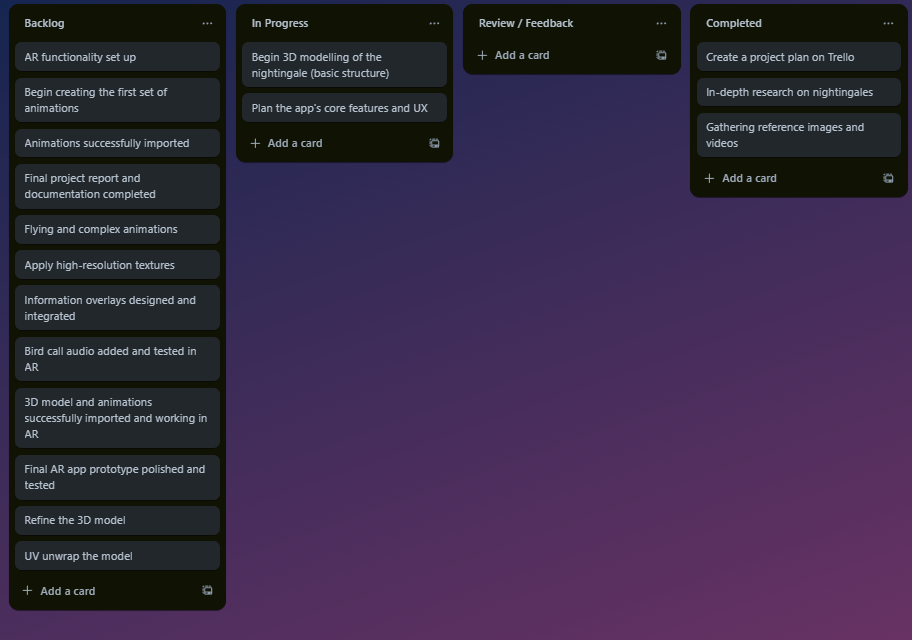Click the Backlog list title
The width and height of the screenshot is (912, 640).
(x=44, y=23)
